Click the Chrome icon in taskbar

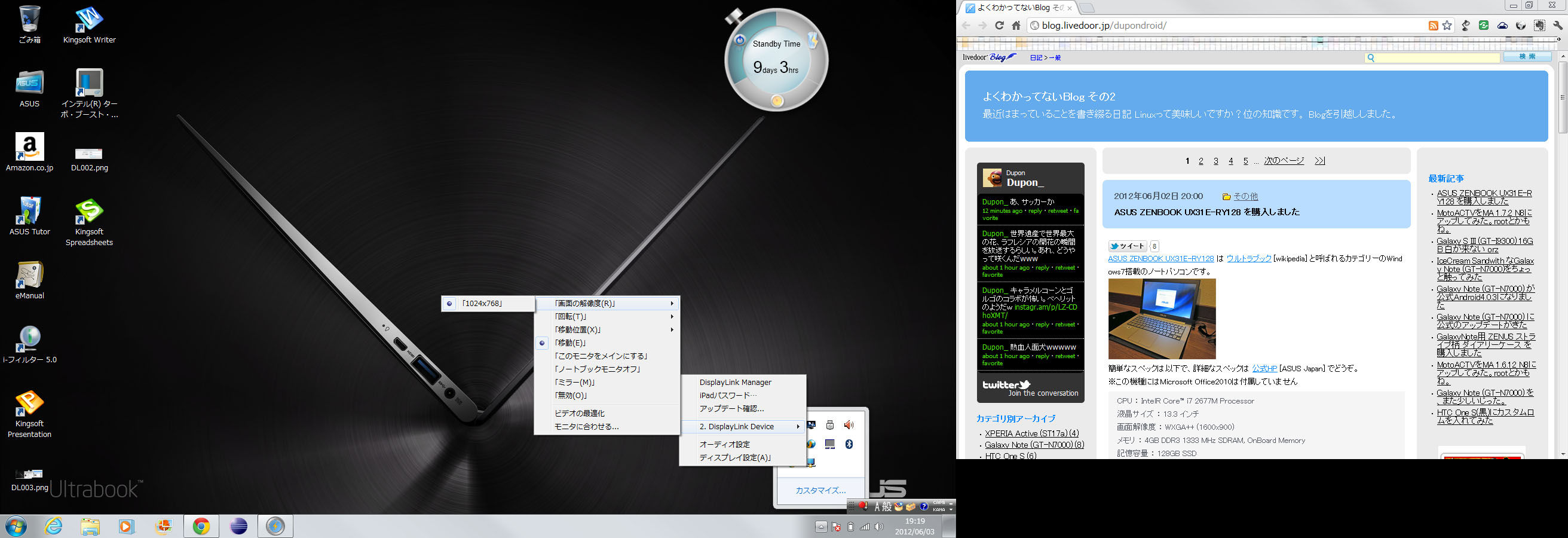[201, 526]
